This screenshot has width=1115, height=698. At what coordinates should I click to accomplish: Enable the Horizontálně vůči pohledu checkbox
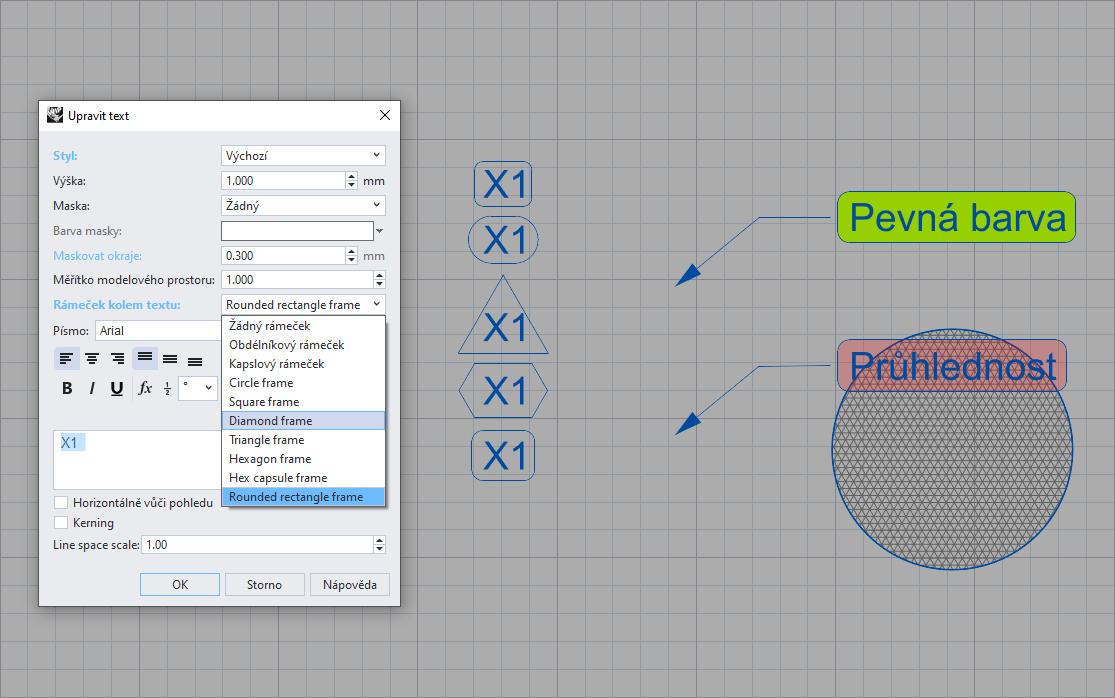pyautogui.click(x=62, y=502)
